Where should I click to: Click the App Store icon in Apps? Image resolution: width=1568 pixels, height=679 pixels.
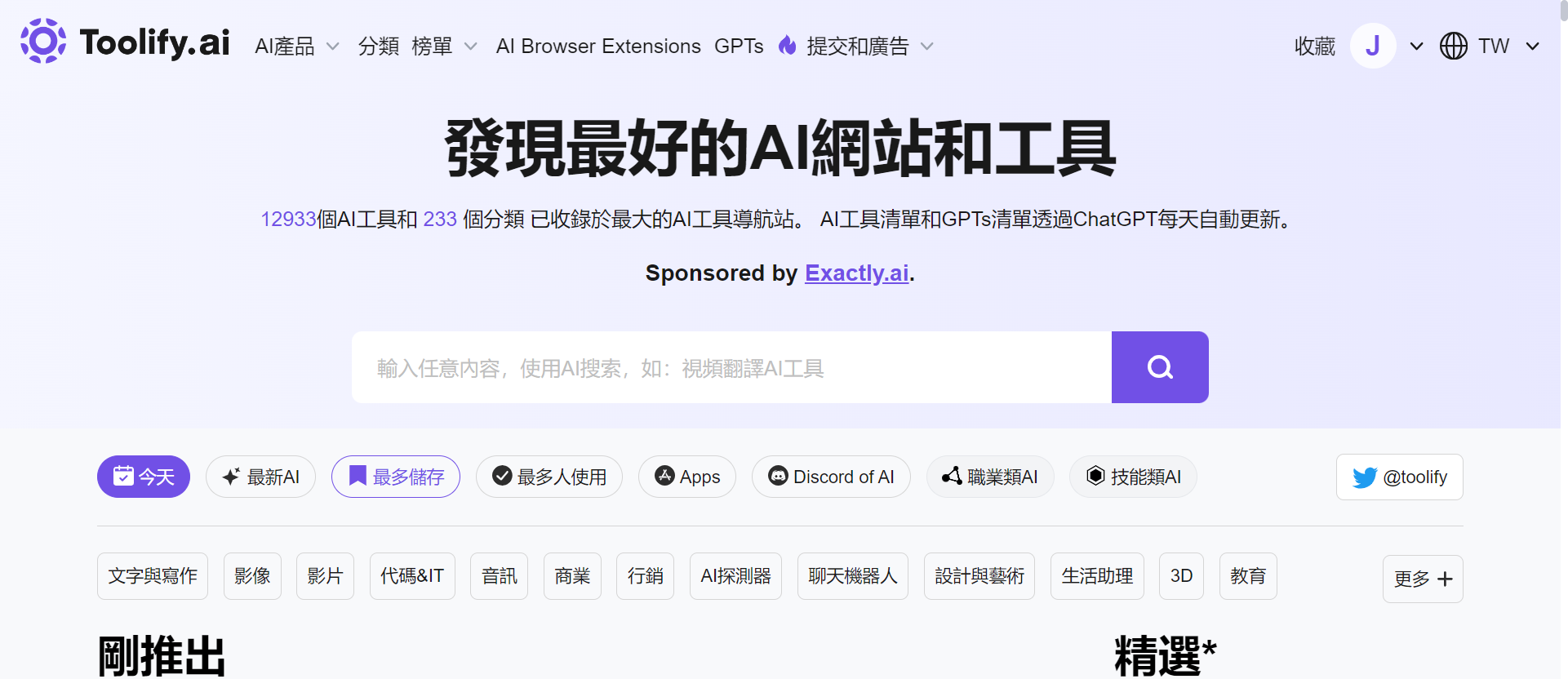click(665, 476)
